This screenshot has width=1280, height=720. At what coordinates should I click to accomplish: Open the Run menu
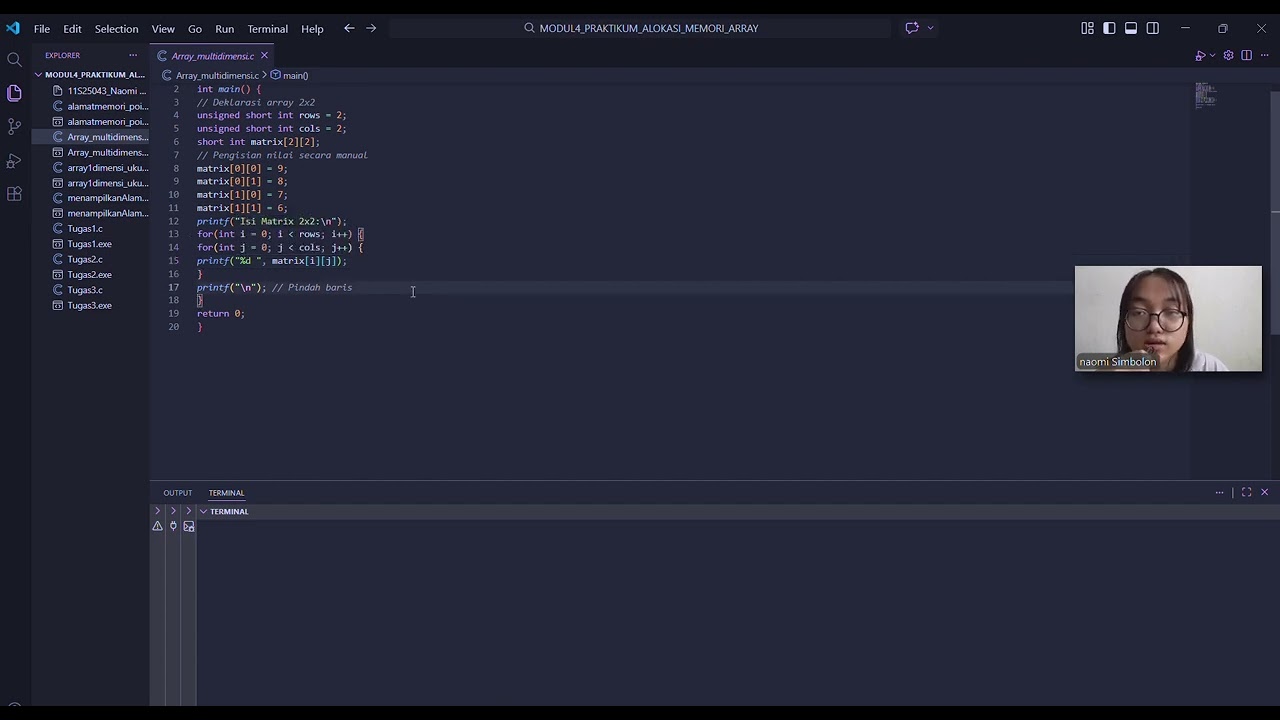coord(224,28)
